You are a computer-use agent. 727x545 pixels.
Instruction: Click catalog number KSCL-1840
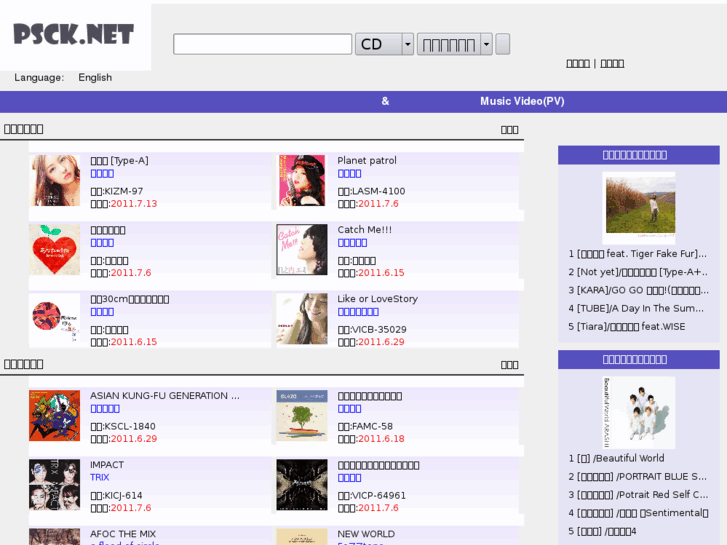tap(129, 426)
